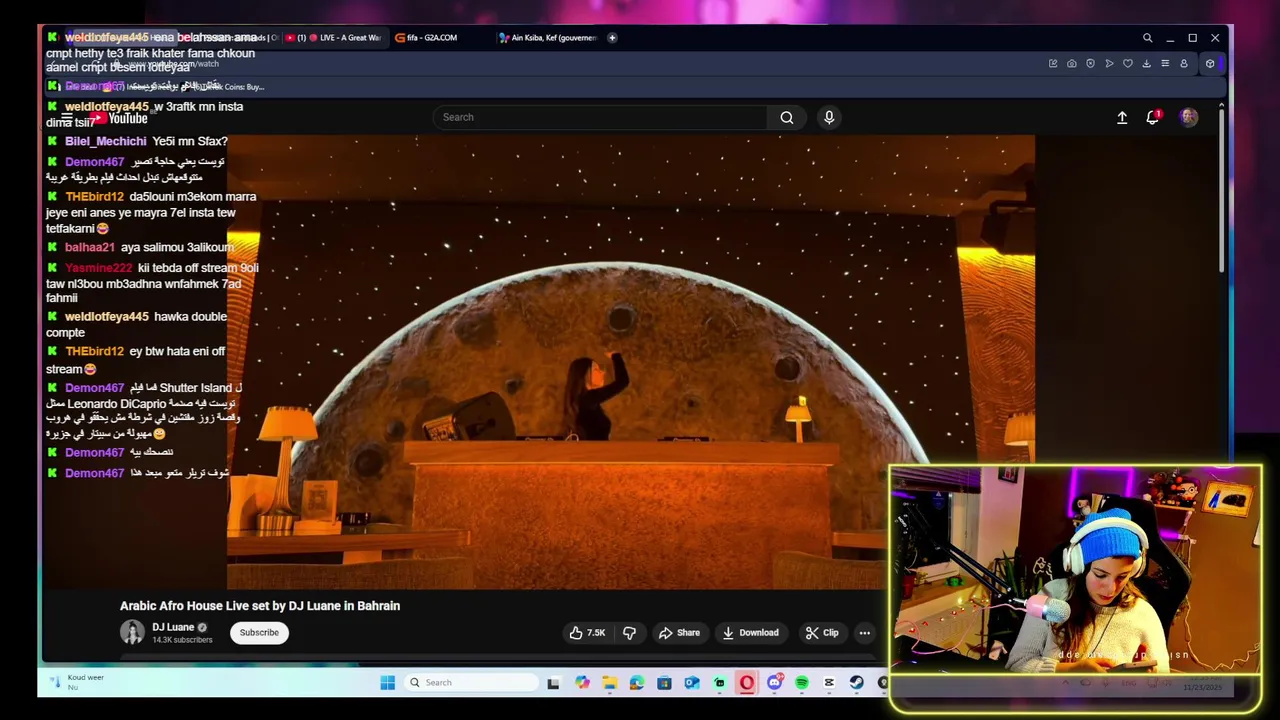Open the browser downloads icon
1280x720 pixels.
tap(1147, 64)
